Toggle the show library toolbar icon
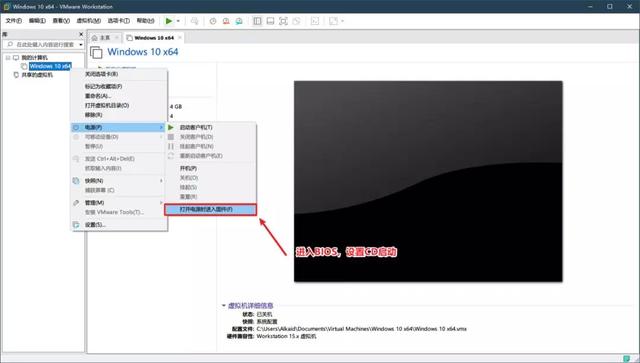 [257, 21]
